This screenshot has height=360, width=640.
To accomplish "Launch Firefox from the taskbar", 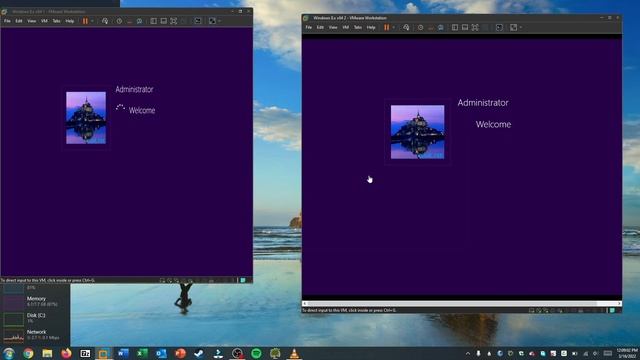I will [66, 353].
